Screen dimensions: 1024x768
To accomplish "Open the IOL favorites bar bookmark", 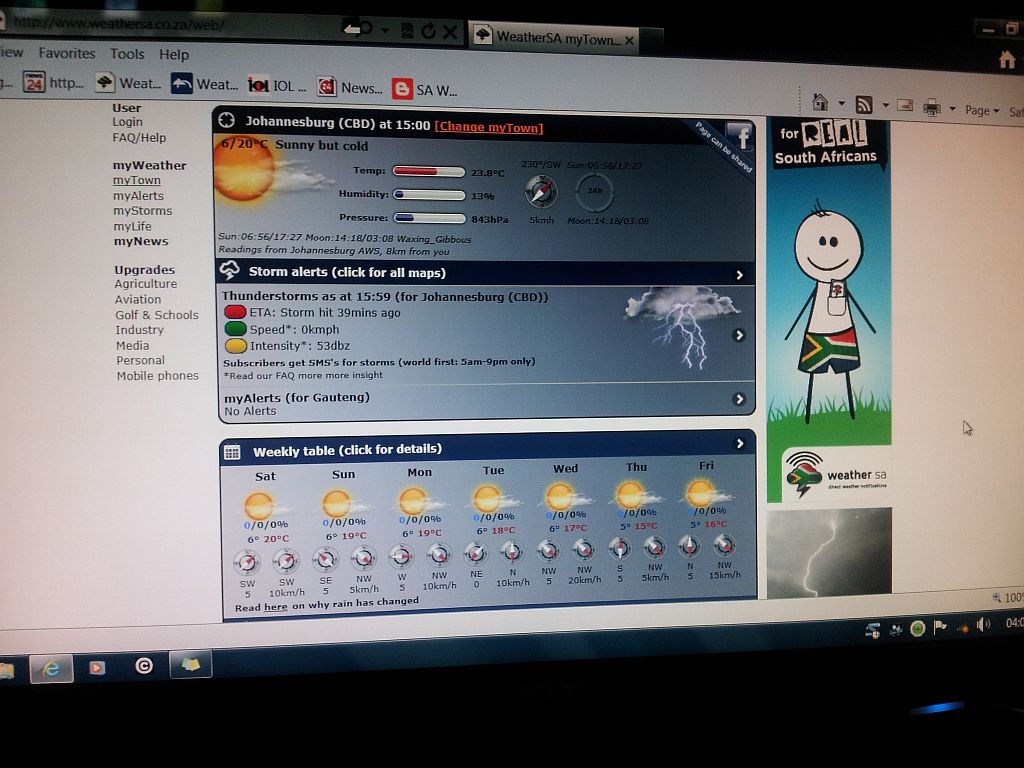I will pos(277,86).
